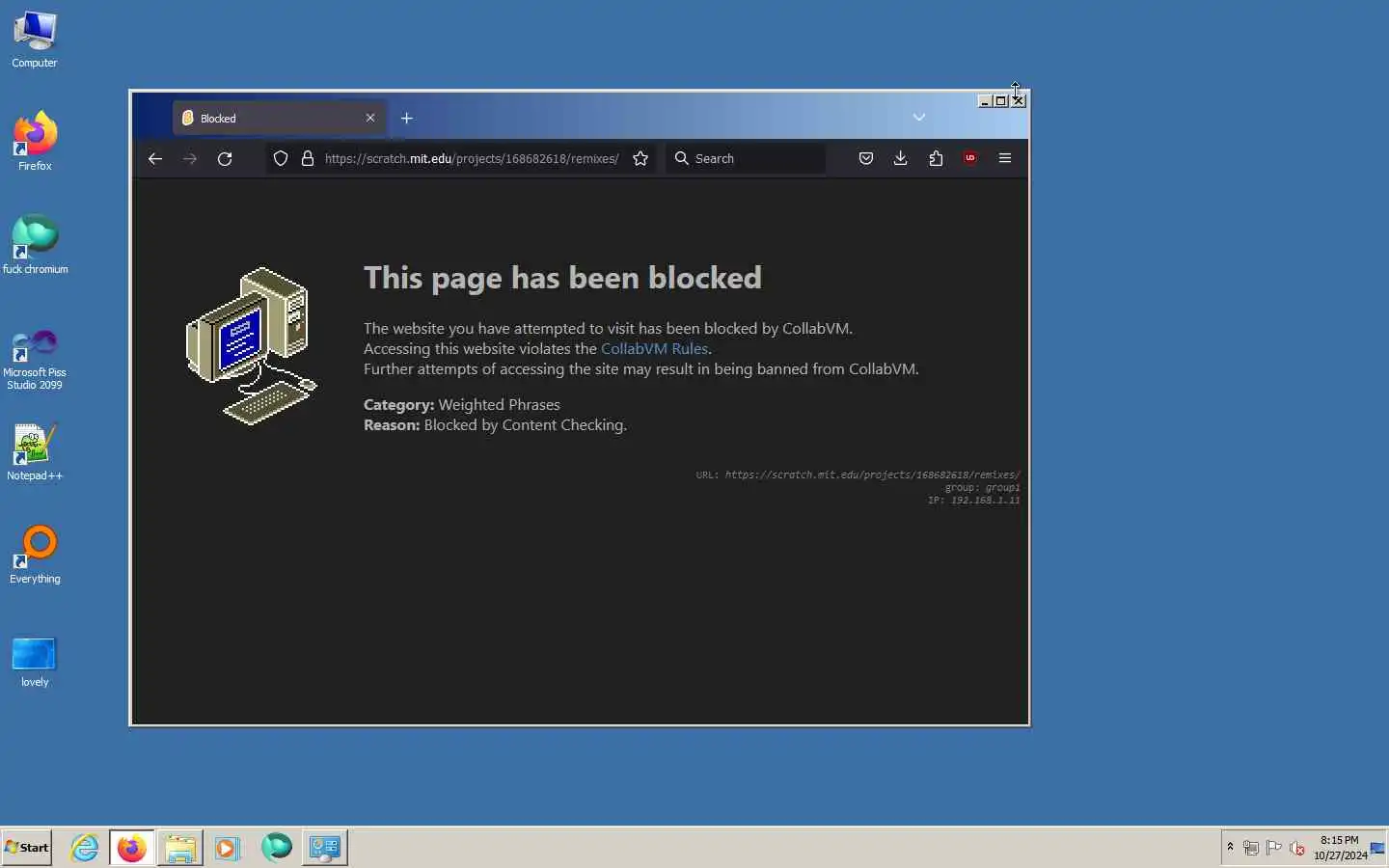Select the Microsoft Piss Studio 2099 shortcut
Screen dimensions: 1389x868
point(35,360)
